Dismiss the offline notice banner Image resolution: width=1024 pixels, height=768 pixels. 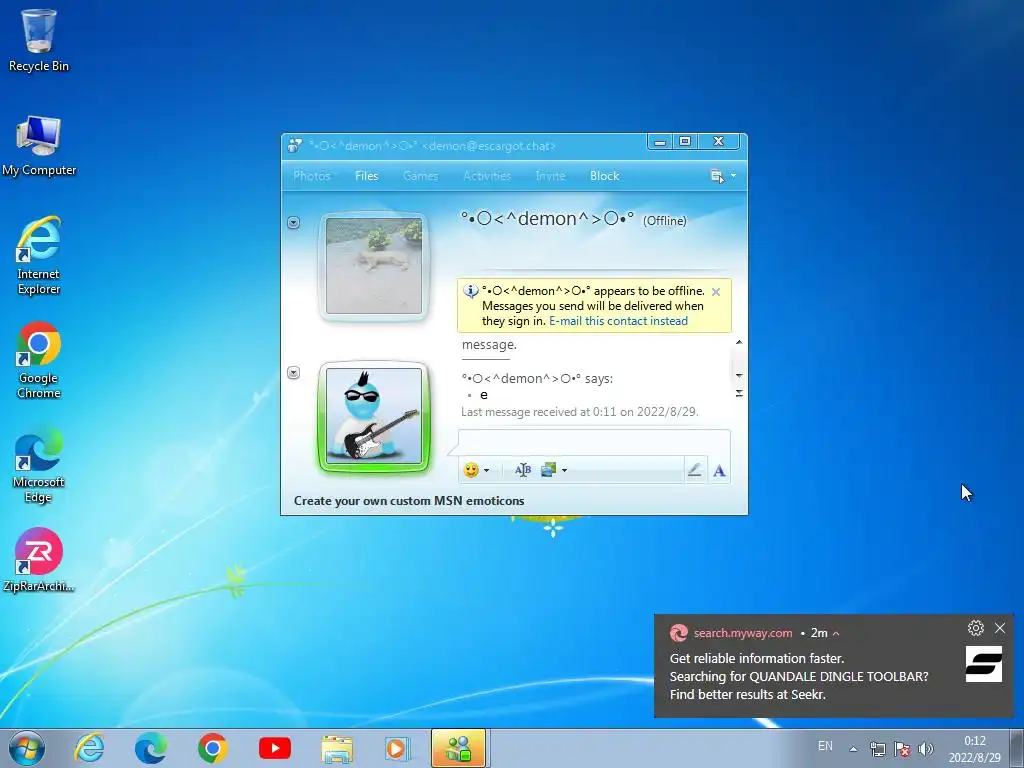coord(716,292)
